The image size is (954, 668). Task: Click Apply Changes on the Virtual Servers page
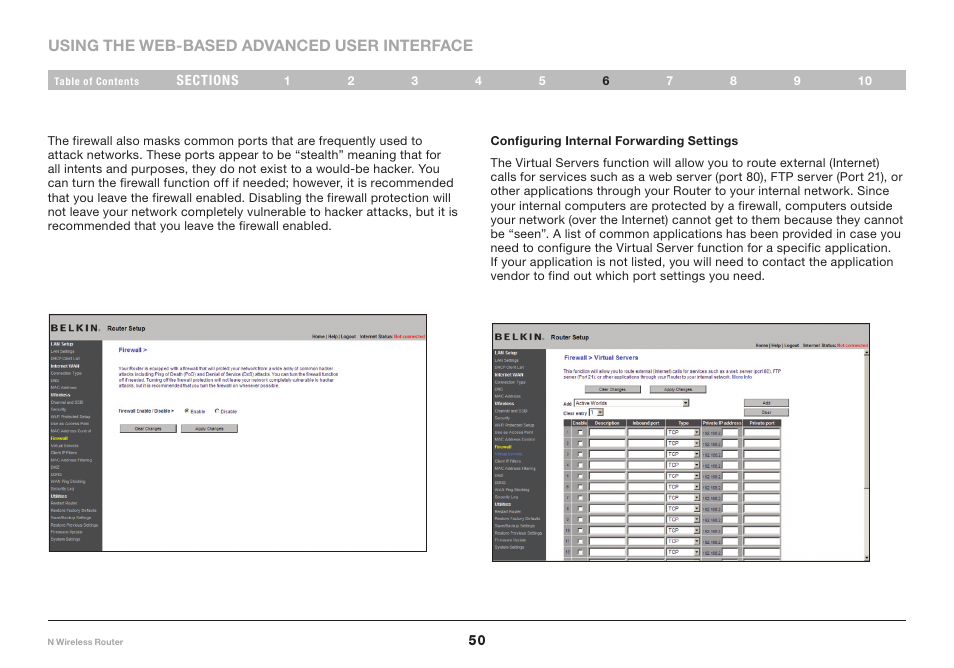click(678, 389)
